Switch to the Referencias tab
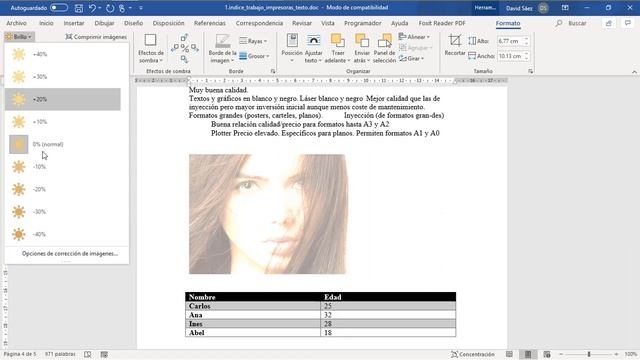The width and height of the screenshot is (640, 360). [x=210, y=23]
